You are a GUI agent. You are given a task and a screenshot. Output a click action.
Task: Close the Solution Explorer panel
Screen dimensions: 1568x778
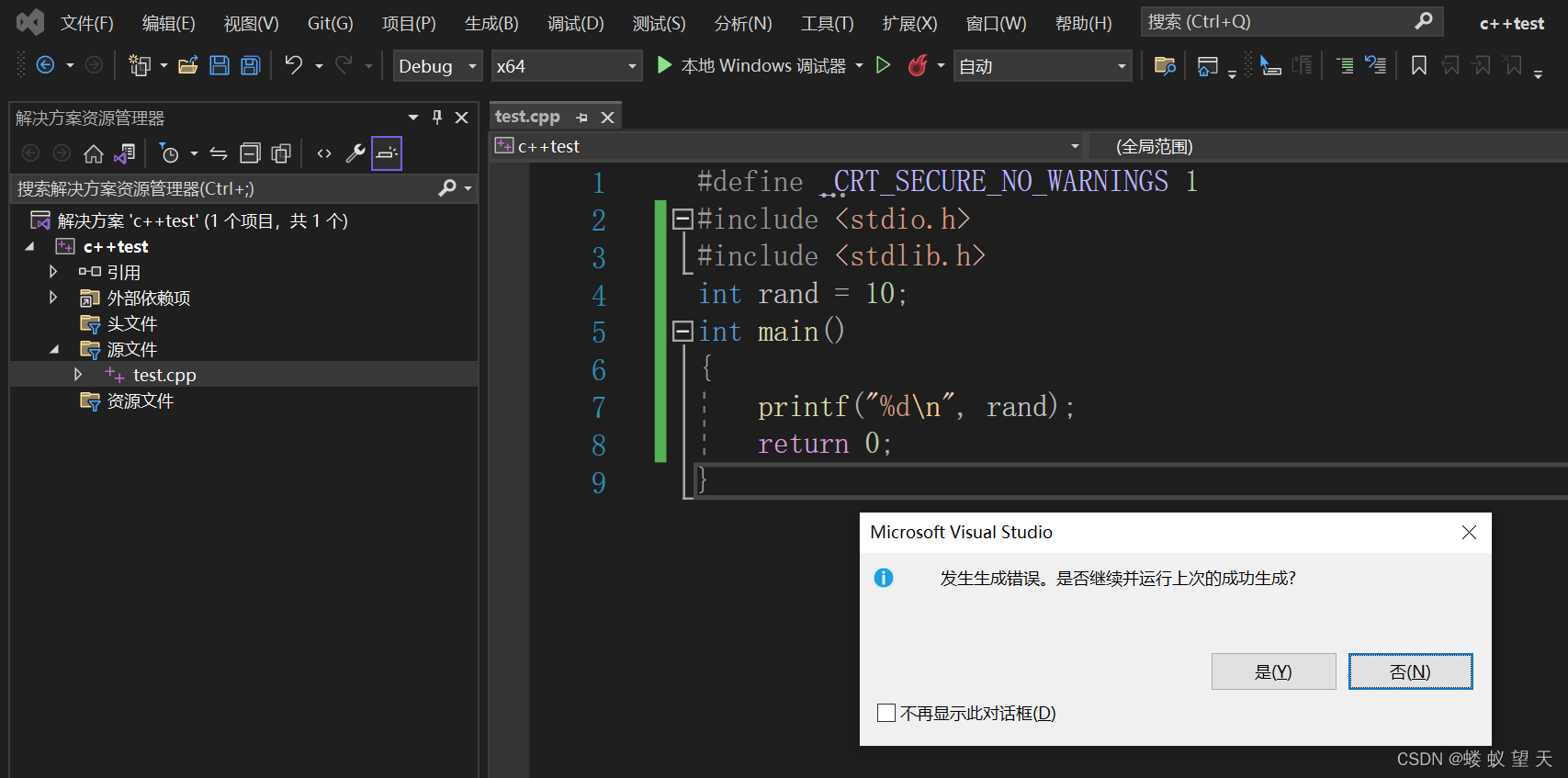tap(462, 118)
